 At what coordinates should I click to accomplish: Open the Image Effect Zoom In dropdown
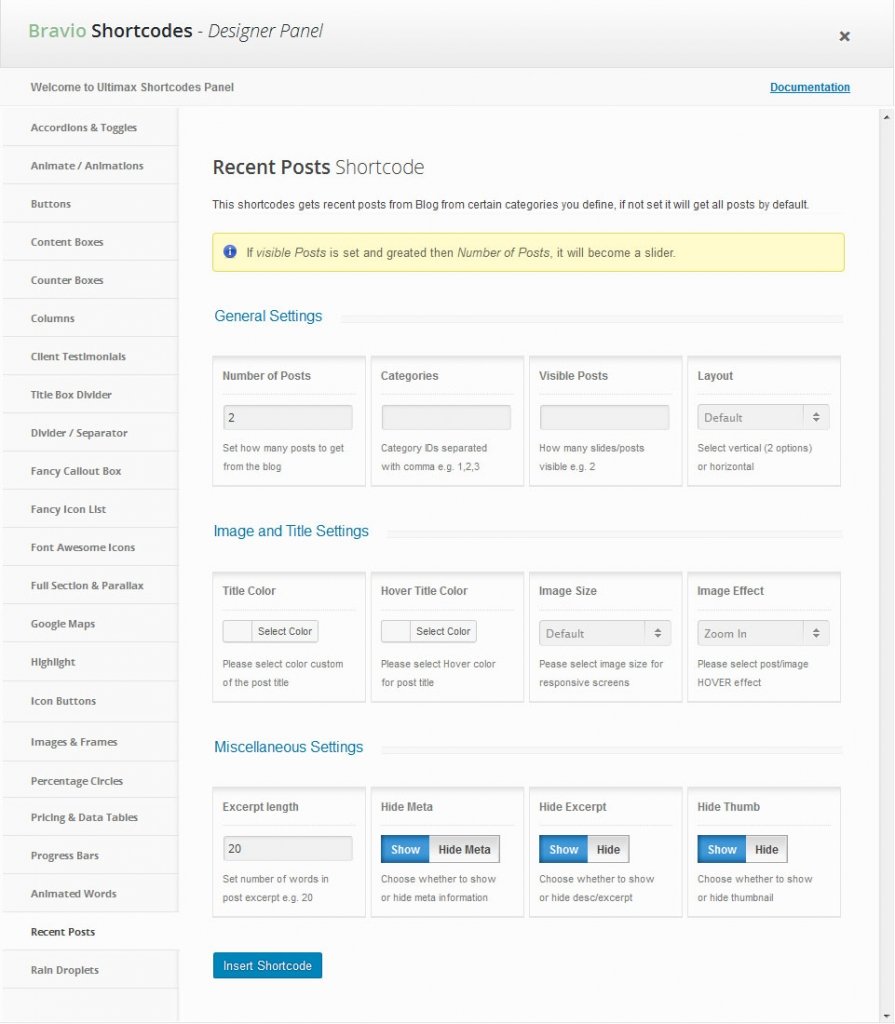[x=763, y=633]
